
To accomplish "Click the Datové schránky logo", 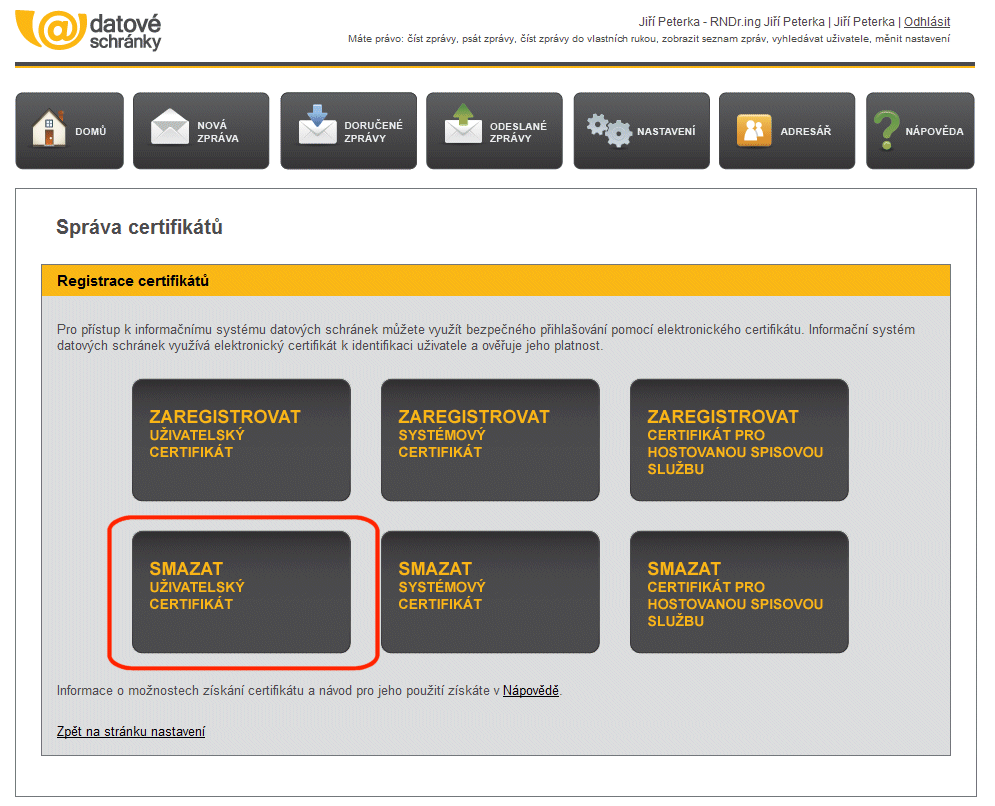I will tap(89, 30).
